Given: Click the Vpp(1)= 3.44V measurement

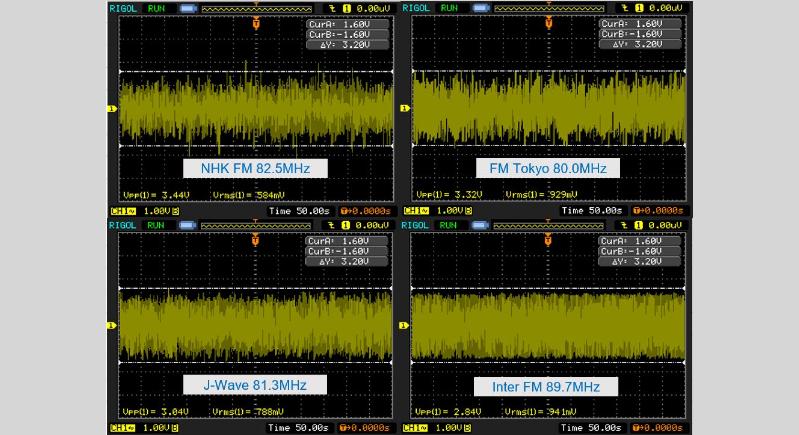Looking at the screenshot, I should click(156, 195).
